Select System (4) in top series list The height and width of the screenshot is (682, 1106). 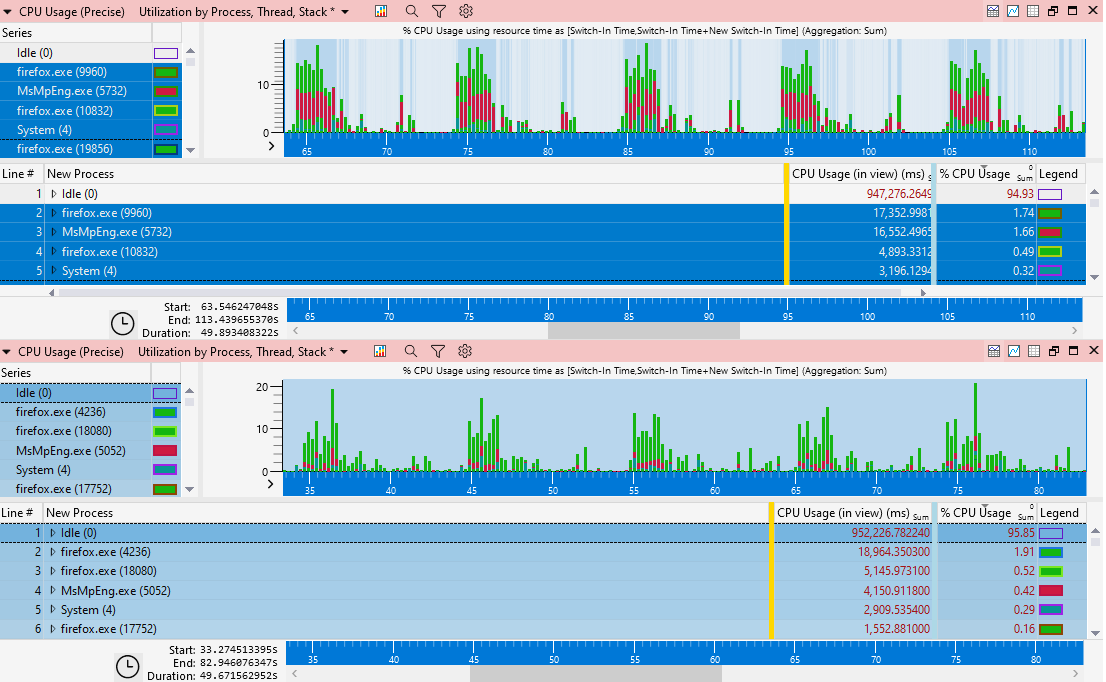(44, 130)
